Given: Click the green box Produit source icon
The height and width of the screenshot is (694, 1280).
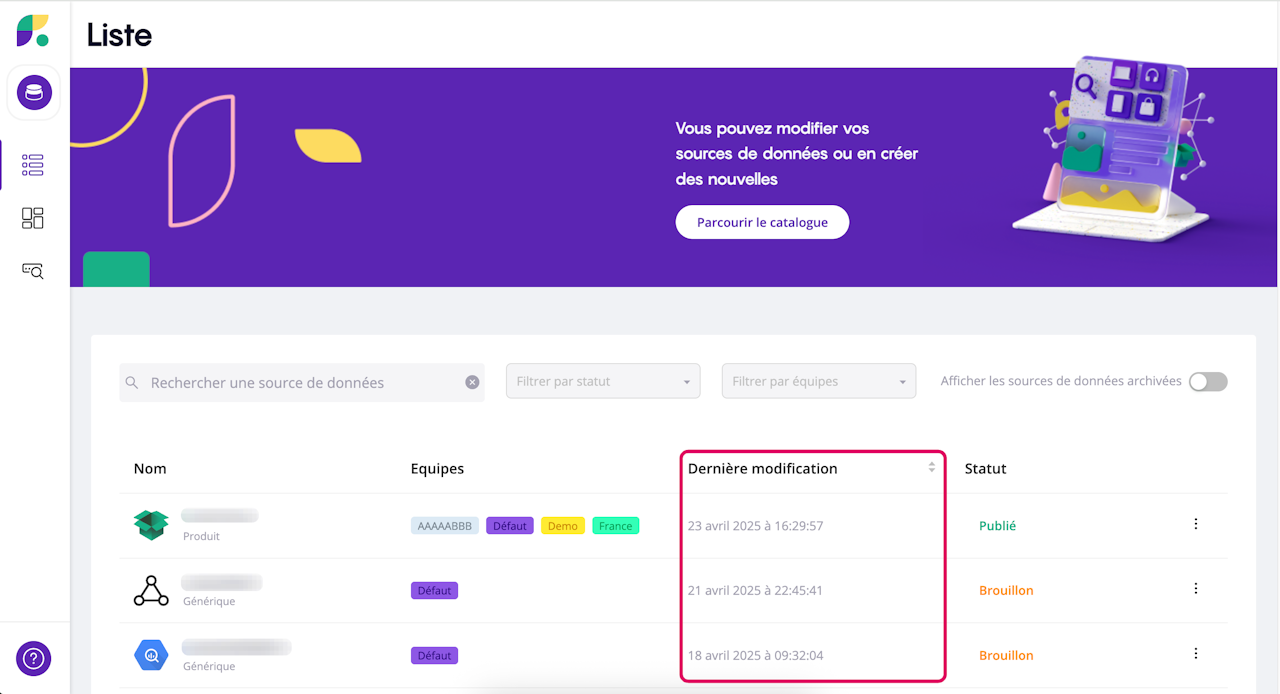Looking at the screenshot, I should click(x=151, y=524).
